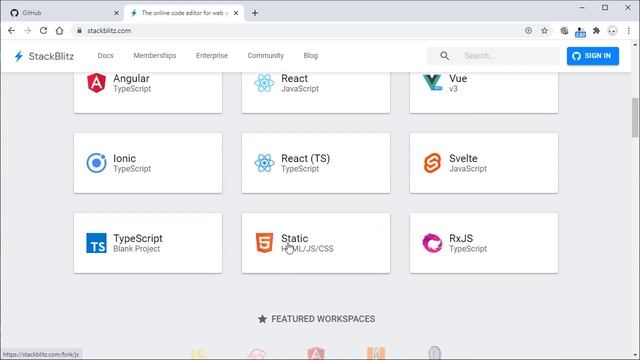Click the blue extension icon in toolbar

[580, 31]
